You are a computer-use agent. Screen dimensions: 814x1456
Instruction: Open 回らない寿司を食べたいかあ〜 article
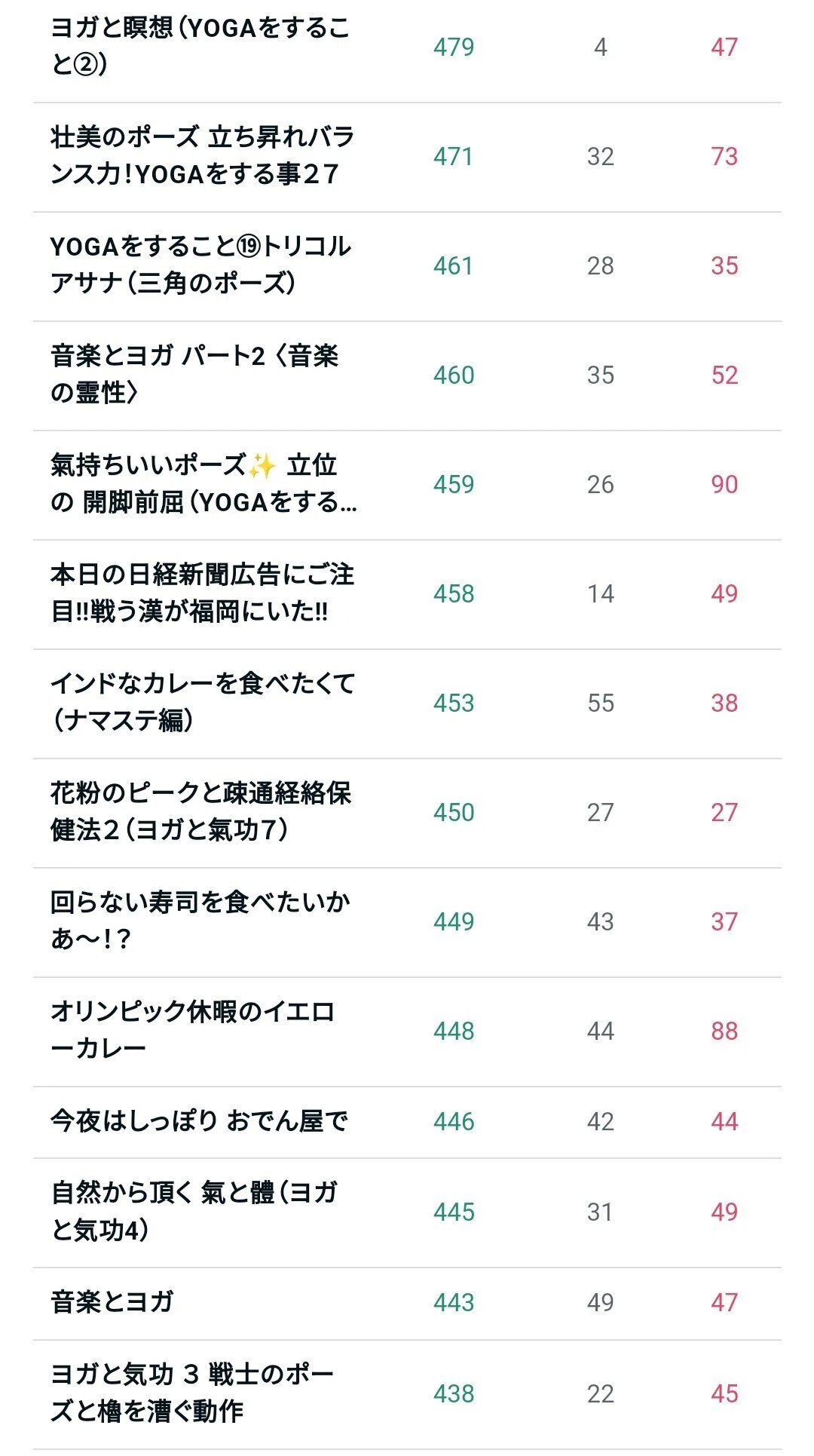200,921
